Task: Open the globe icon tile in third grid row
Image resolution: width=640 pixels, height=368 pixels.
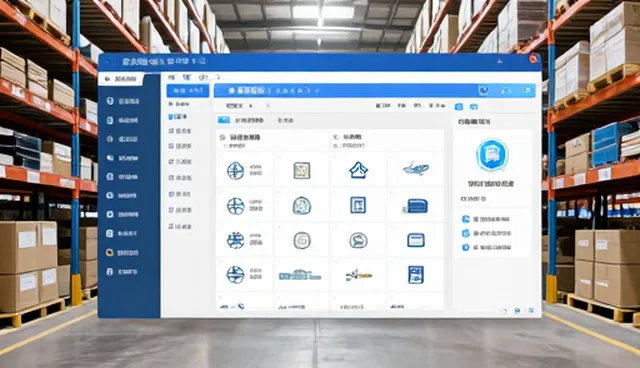Action: pos(236,240)
